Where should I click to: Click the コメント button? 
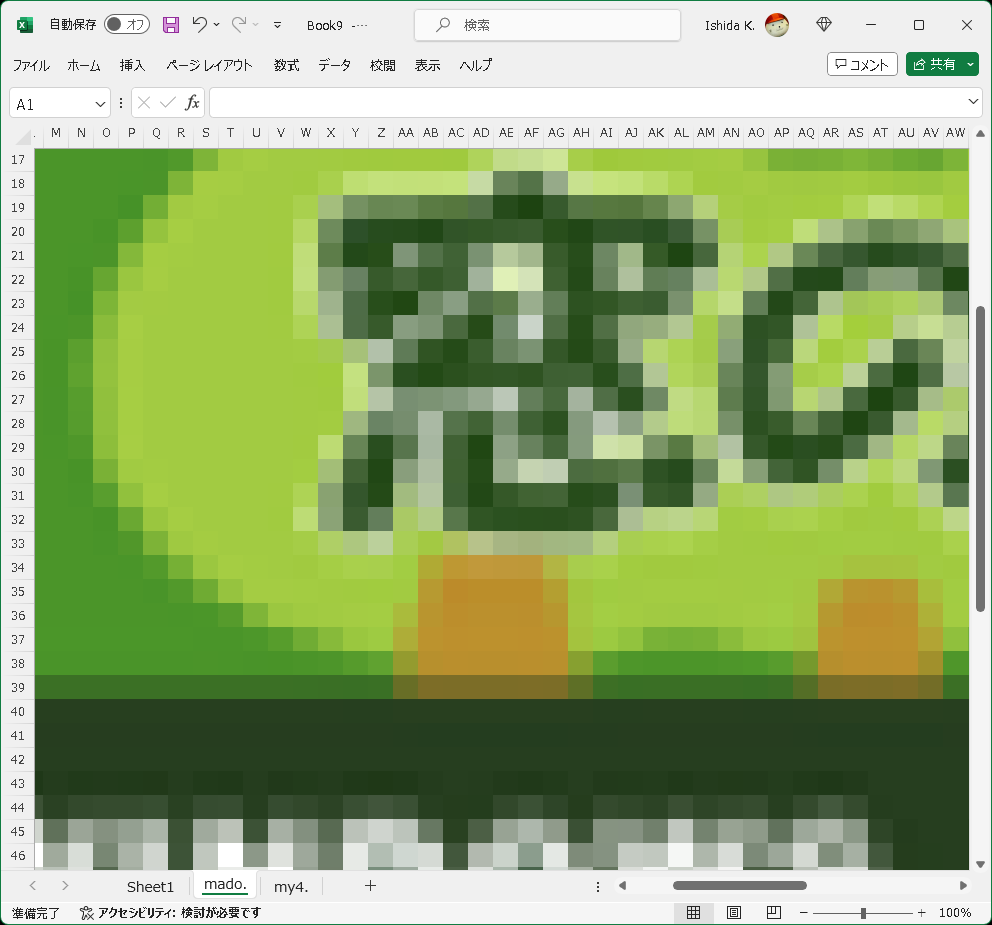pyautogui.click(x=862, y=63)
